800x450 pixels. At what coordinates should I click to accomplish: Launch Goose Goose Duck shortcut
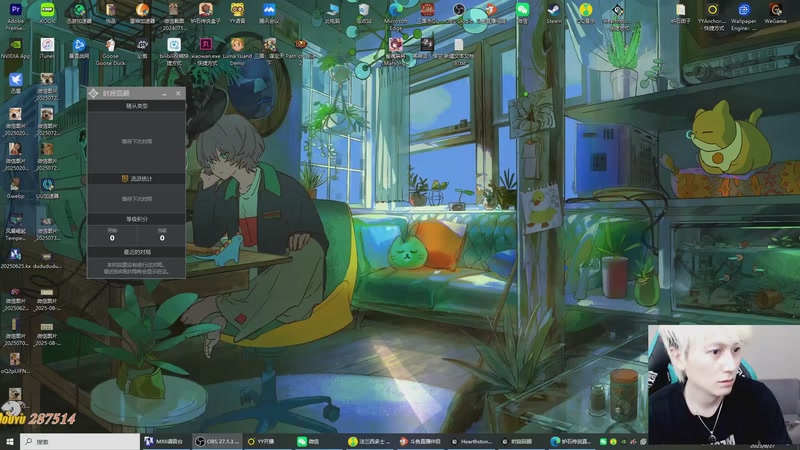click(x=110, y=52)
